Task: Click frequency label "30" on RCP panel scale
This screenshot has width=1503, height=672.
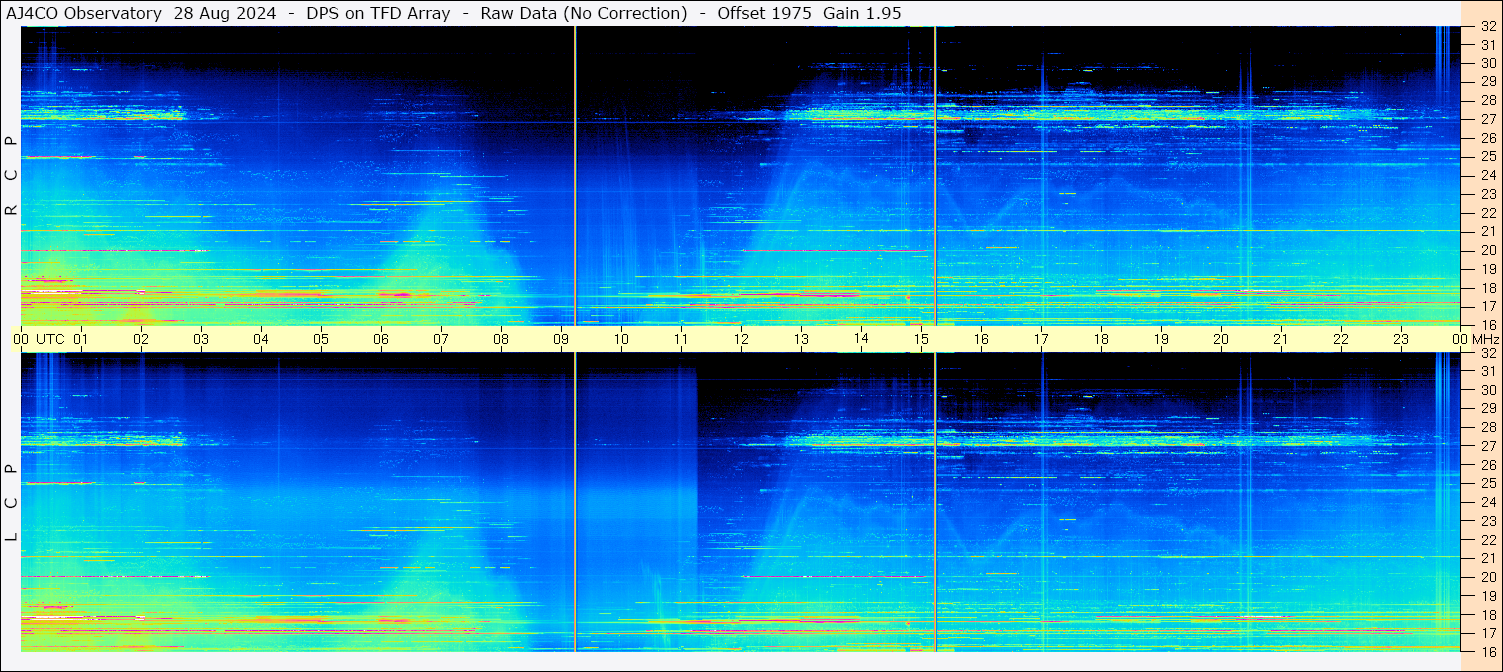Action: (x=1487, y=63)
